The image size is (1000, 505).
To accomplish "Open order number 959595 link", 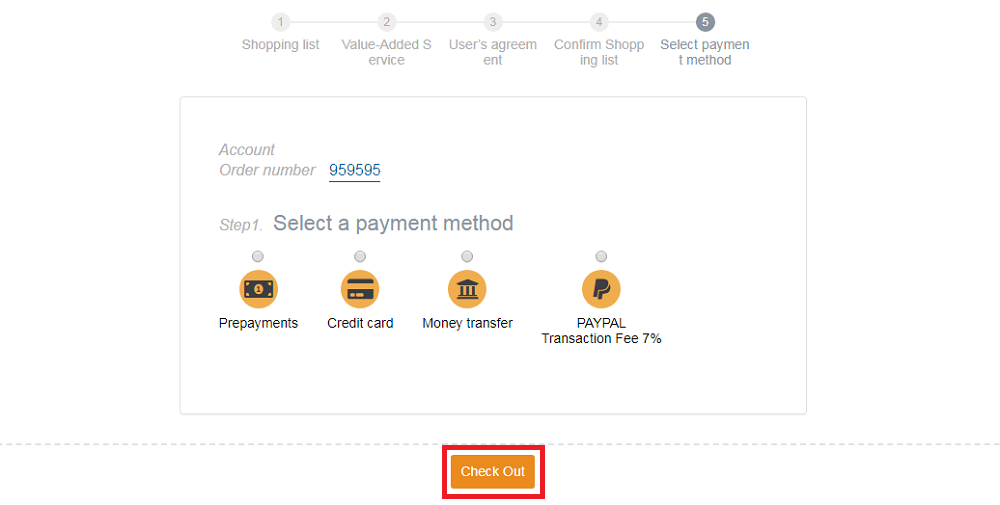I will [355, 170].
